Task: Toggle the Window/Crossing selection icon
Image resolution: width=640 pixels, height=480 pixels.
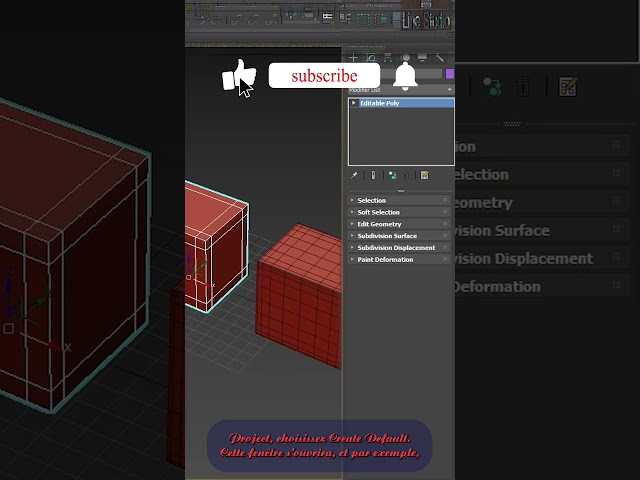Action: 380,19
